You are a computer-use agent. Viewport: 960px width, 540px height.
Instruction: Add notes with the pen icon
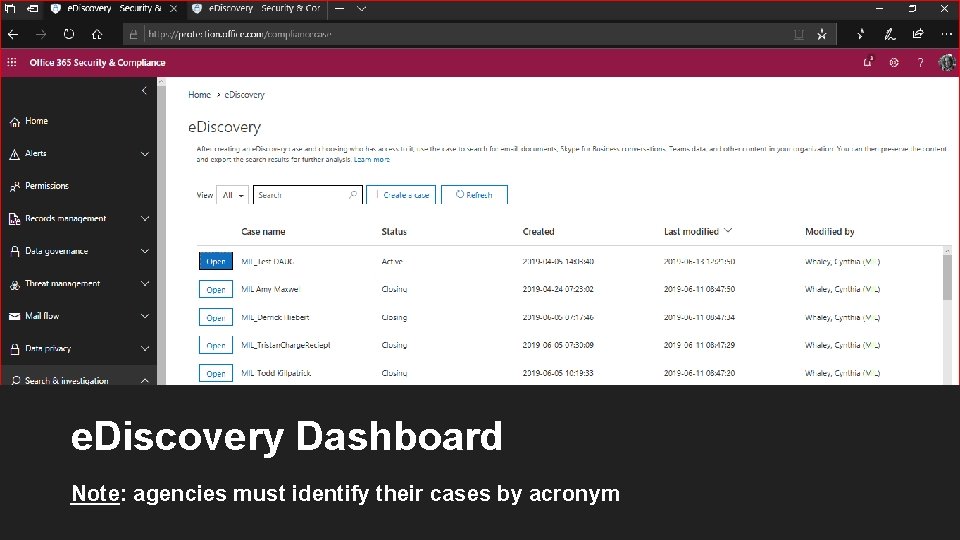coord(890,34)
